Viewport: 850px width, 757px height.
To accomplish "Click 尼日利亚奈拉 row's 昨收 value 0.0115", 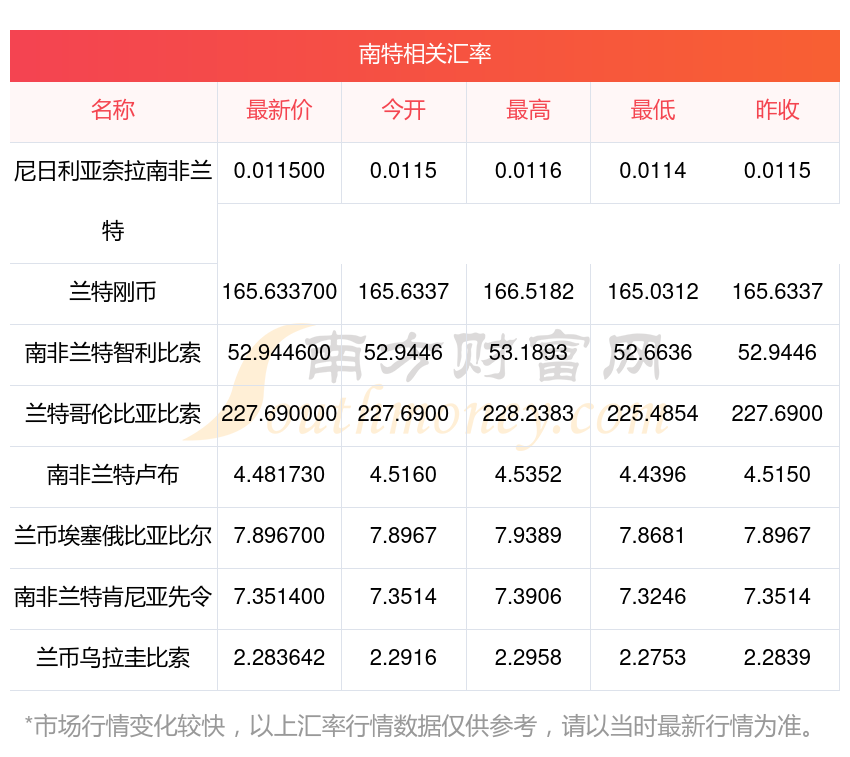I will pos(777,171).
